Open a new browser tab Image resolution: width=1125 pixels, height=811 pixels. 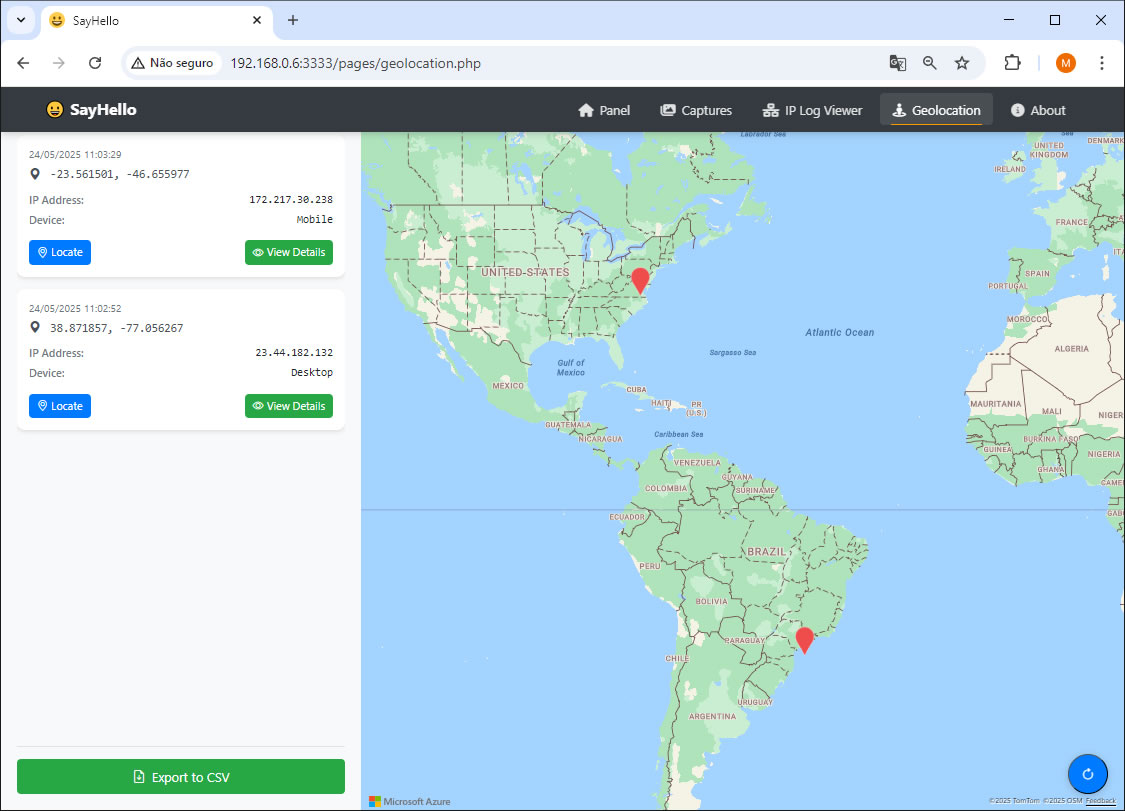pyautogui.click(x=293, y=20)
